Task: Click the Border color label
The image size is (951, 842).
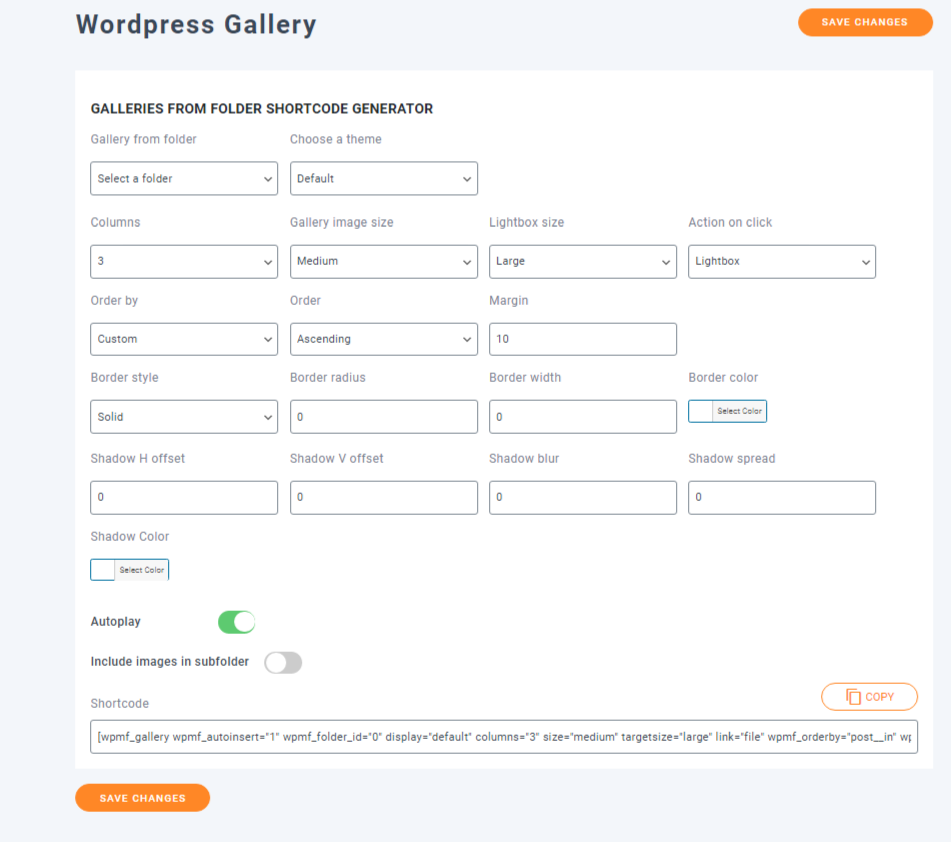Action: 723,378
